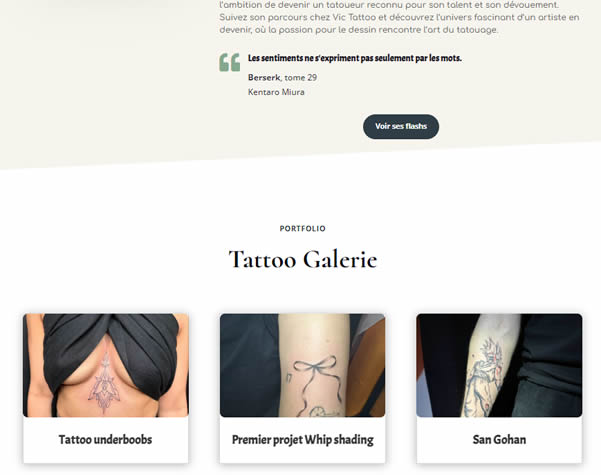Click the sternum tattoo in first photo

(104, 385)
